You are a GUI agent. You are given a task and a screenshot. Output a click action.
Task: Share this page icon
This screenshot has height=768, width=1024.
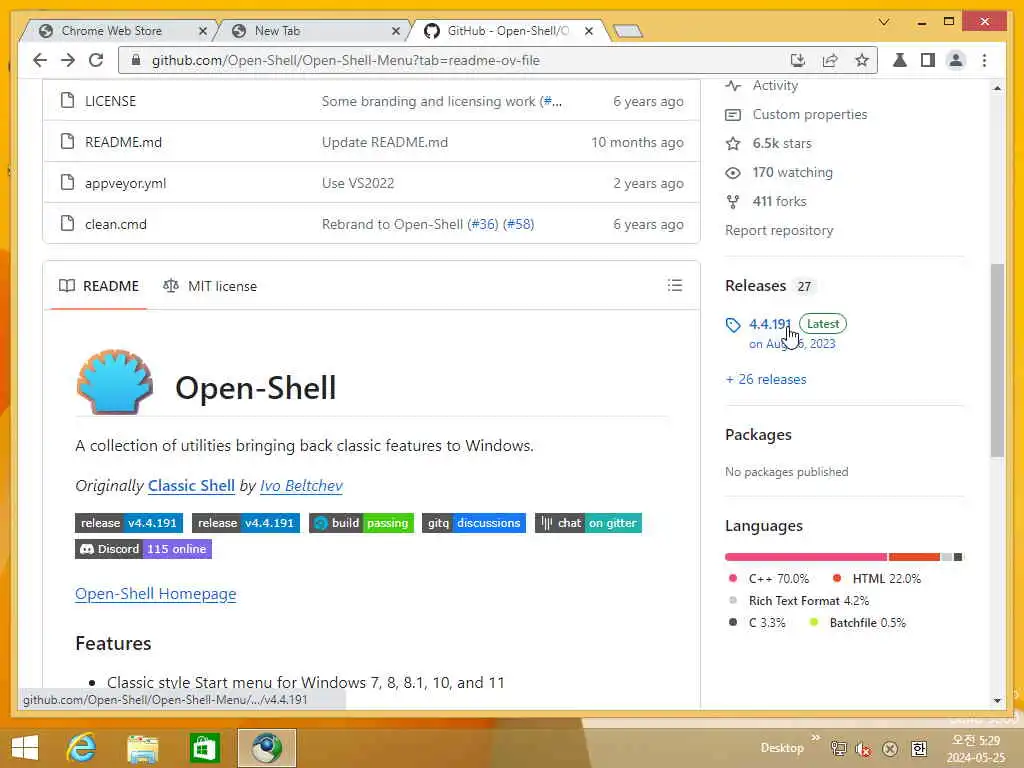click(x=830, y=60)
